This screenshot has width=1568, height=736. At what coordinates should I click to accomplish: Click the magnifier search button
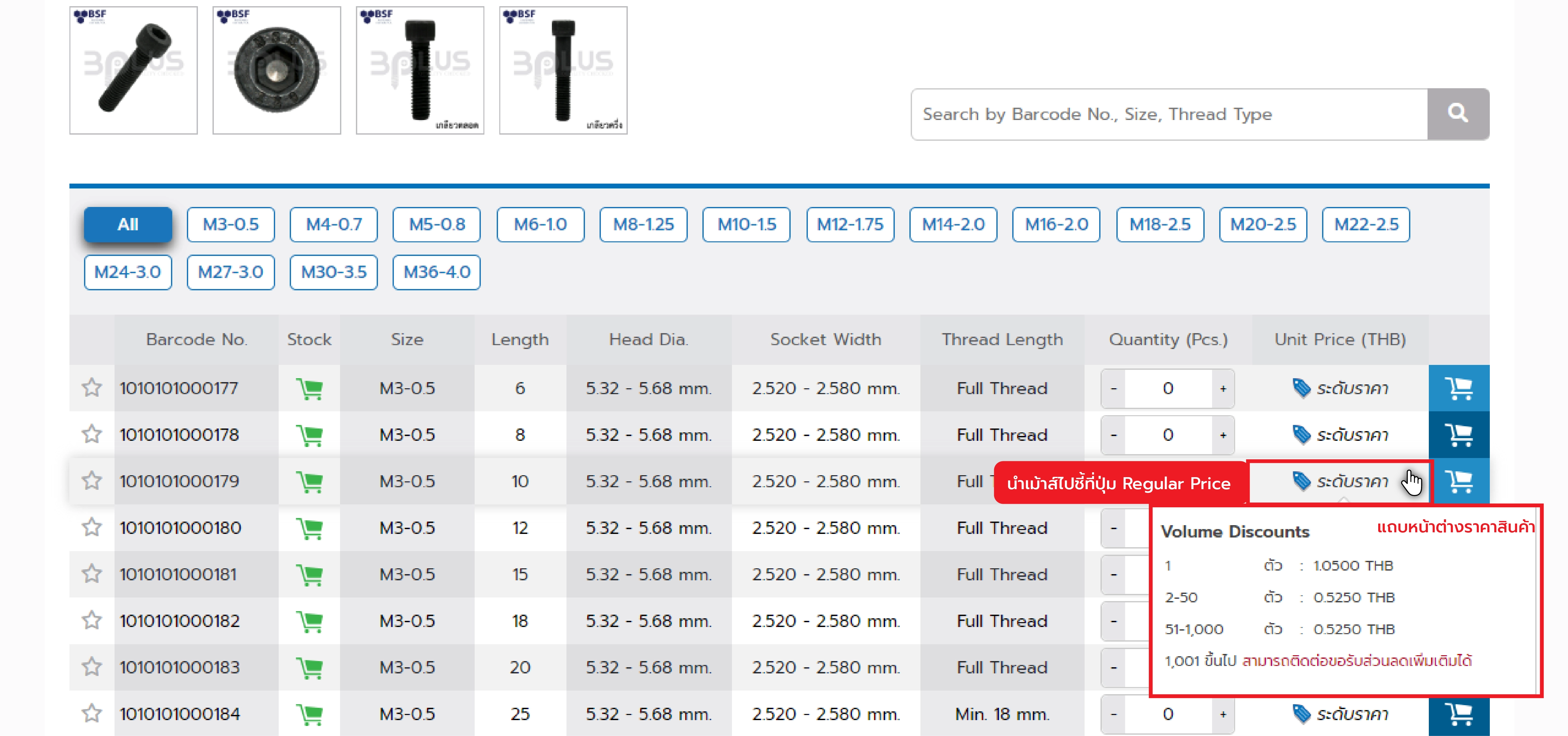pos(1457,114)
